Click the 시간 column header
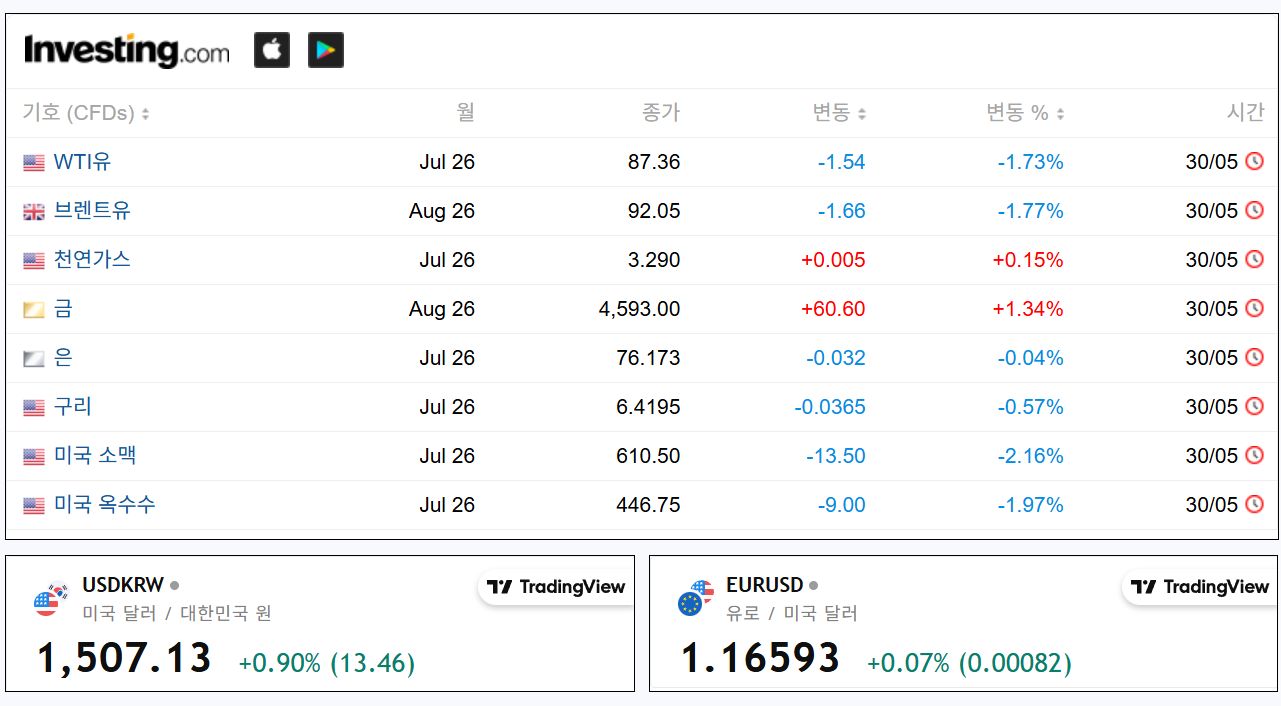 1246,112
